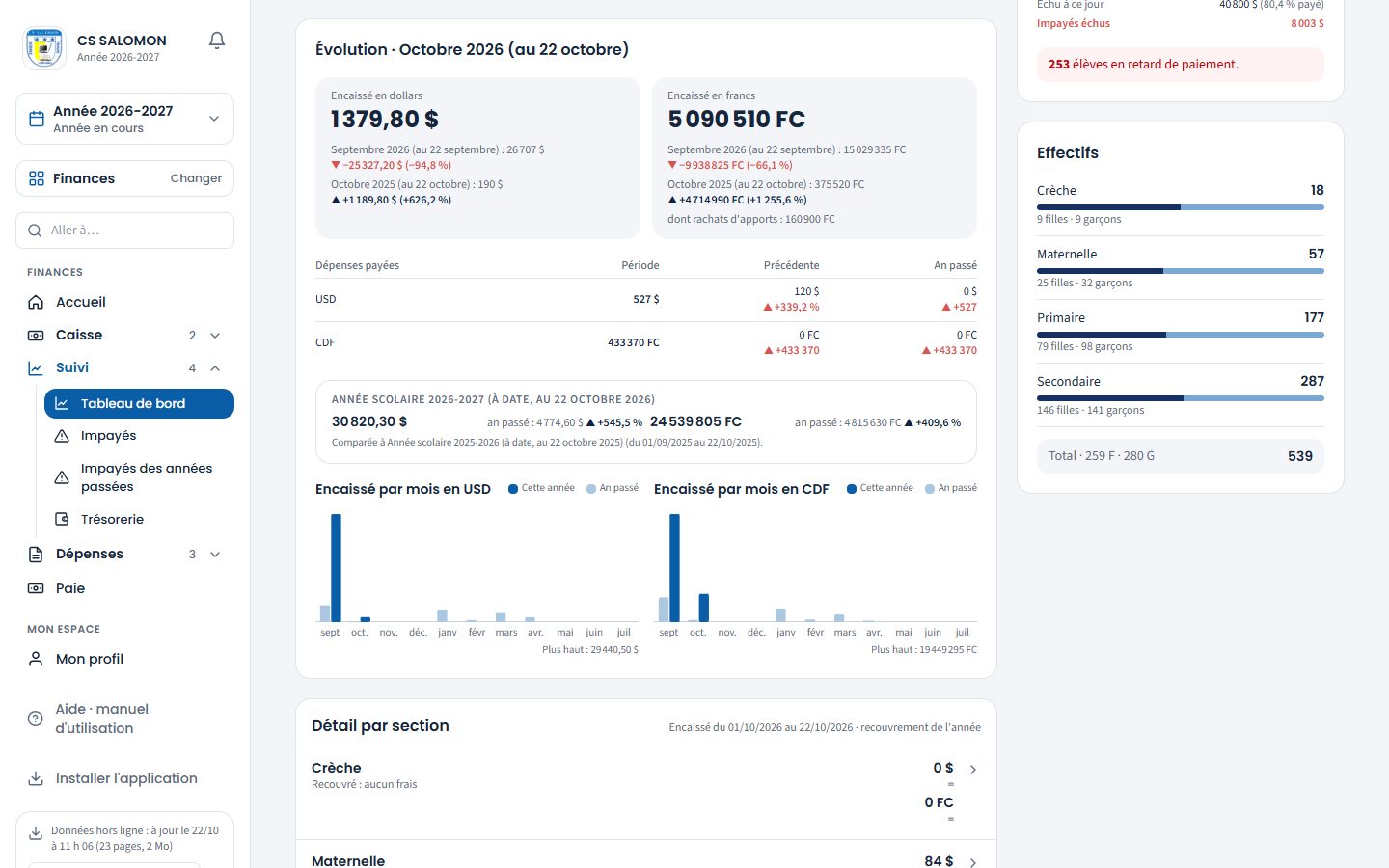Expand the Dépenses submenu chevron
Image resolution: width=1389 pixels, height=868 pixels.
tap(215, 554)
